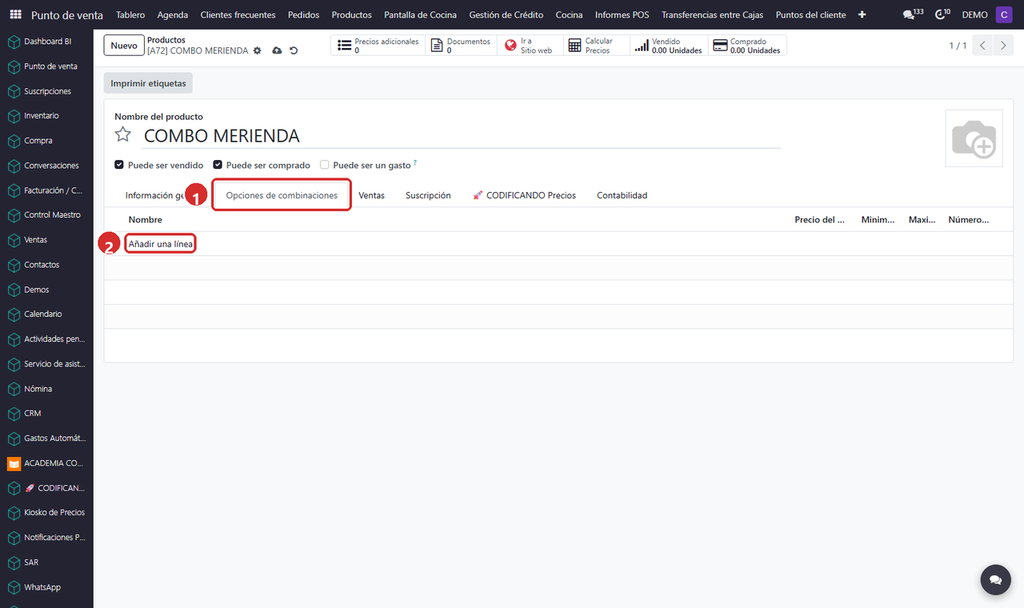Click the gear actions icon near COMBO MERIENDA
Viewport: 1024px width, 608px height.
click(x=257, y=50)
